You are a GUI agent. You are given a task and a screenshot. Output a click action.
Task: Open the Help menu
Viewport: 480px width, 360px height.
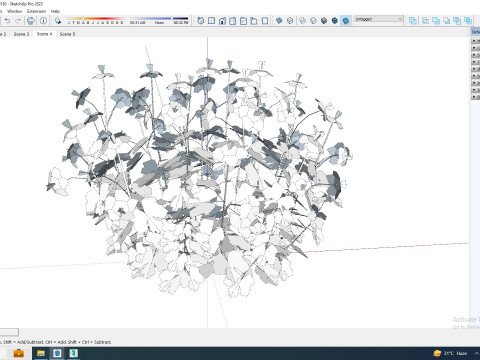point(55,11)
